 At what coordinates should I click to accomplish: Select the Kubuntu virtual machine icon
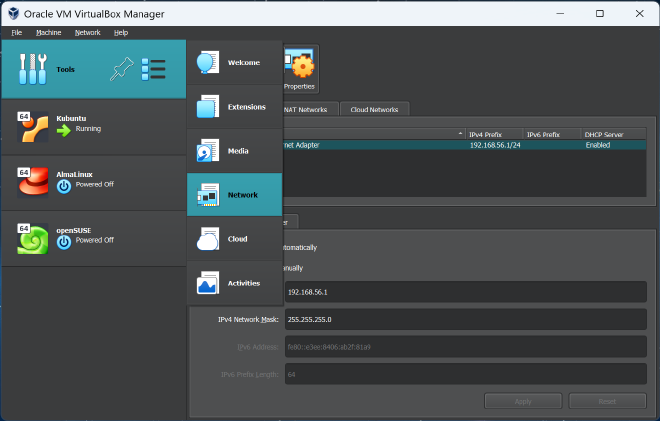tap(32, 127)
